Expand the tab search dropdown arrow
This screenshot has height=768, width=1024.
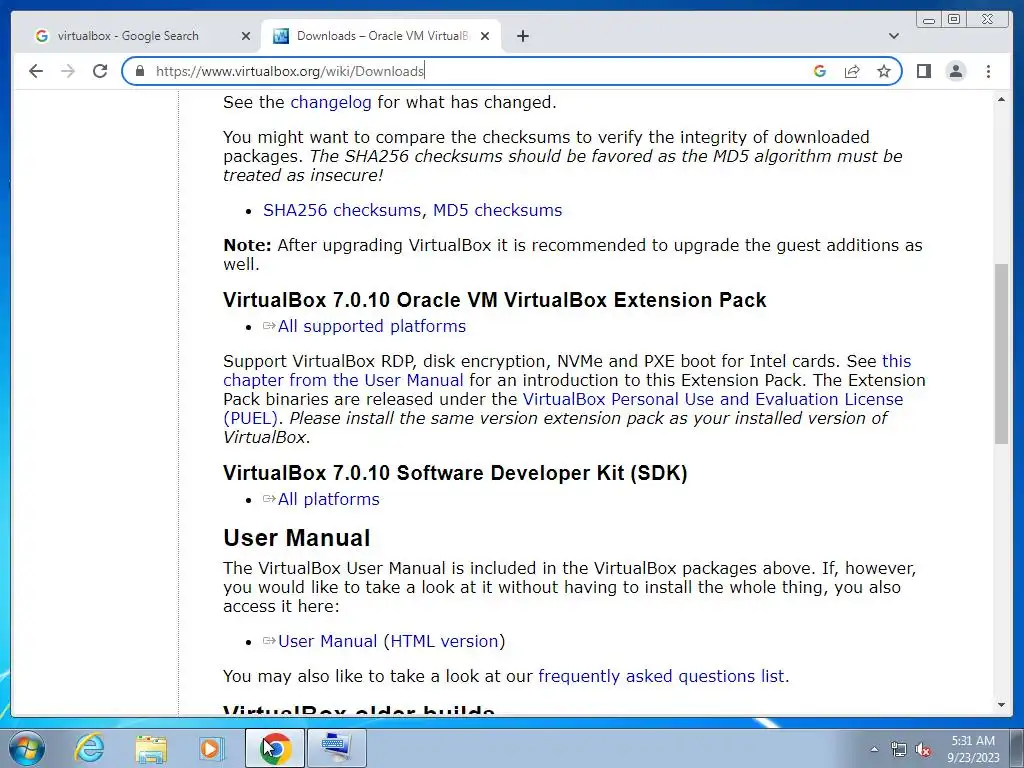point(894,36)
